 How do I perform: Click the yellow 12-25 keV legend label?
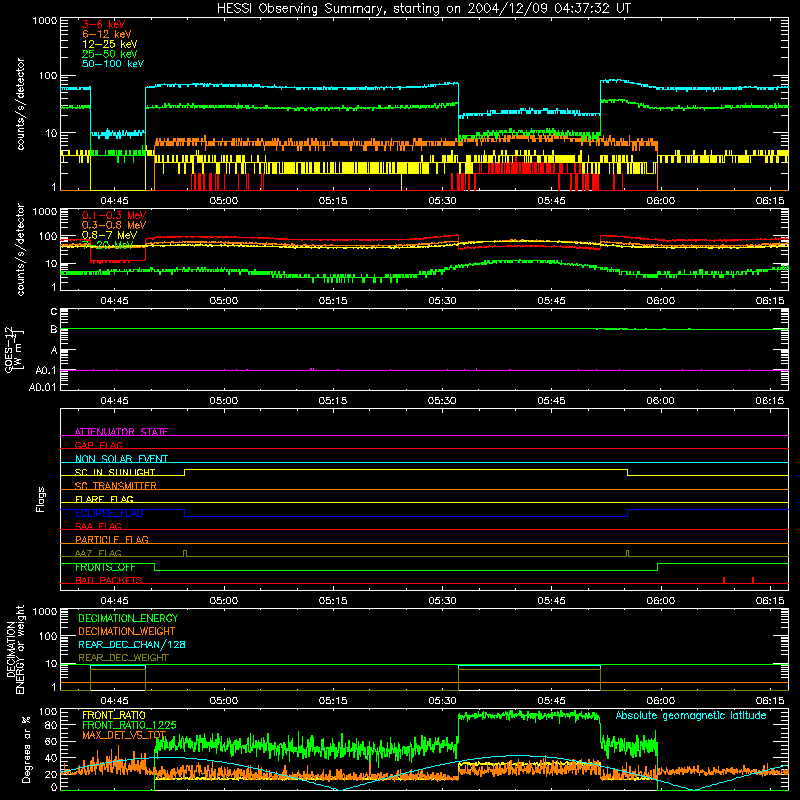coord(109,44)
